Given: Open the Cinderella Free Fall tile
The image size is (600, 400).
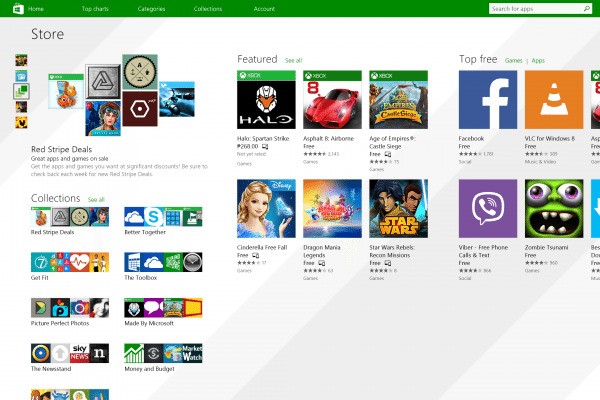Looking at the screenshot, I should pyautogui.click(x=266, y=209).
